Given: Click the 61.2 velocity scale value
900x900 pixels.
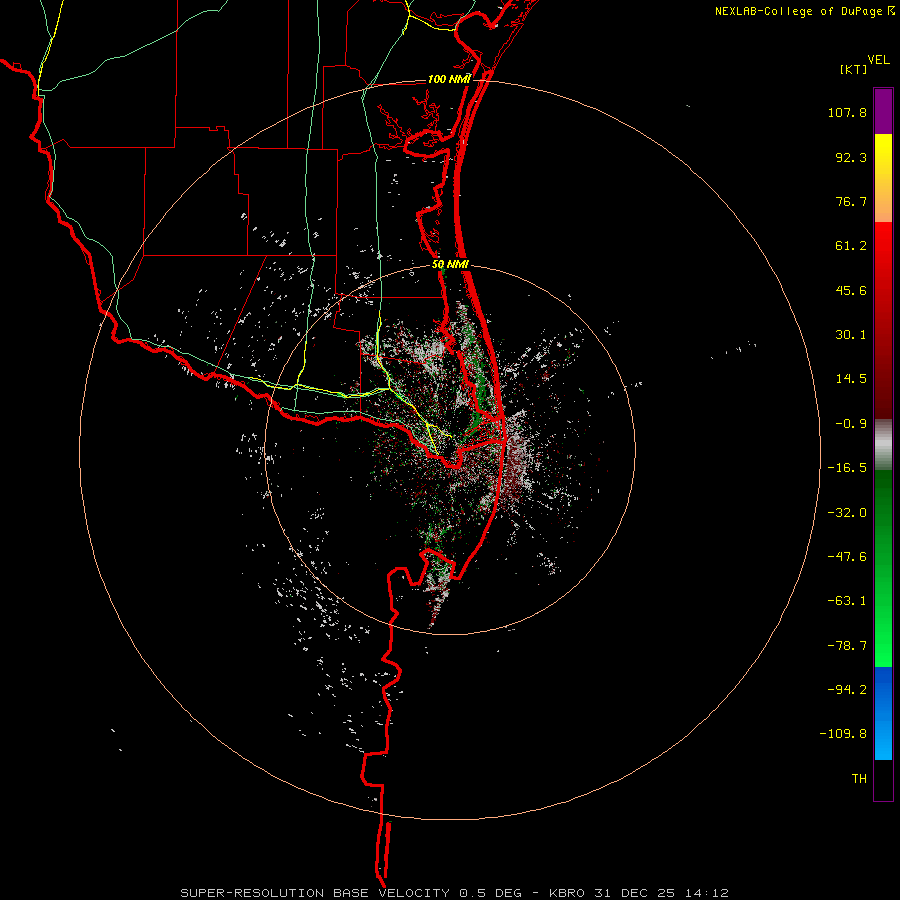Looking at the screenshot, I should [x=851, y=246].
